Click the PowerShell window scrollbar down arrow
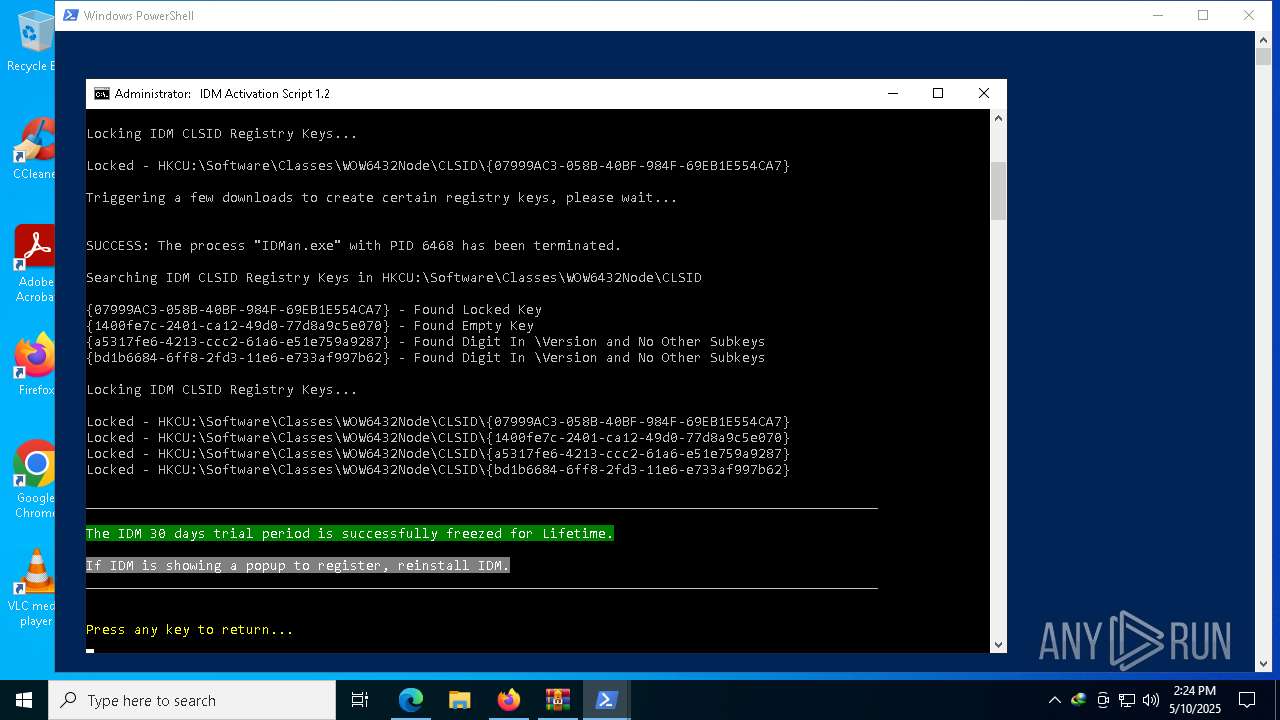 (x=1264, y=663)
